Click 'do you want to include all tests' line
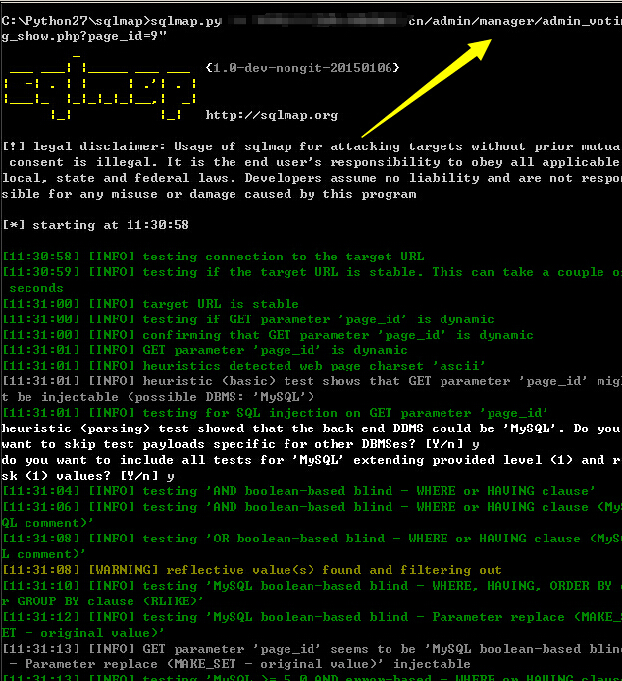 (x=311, y=460)
